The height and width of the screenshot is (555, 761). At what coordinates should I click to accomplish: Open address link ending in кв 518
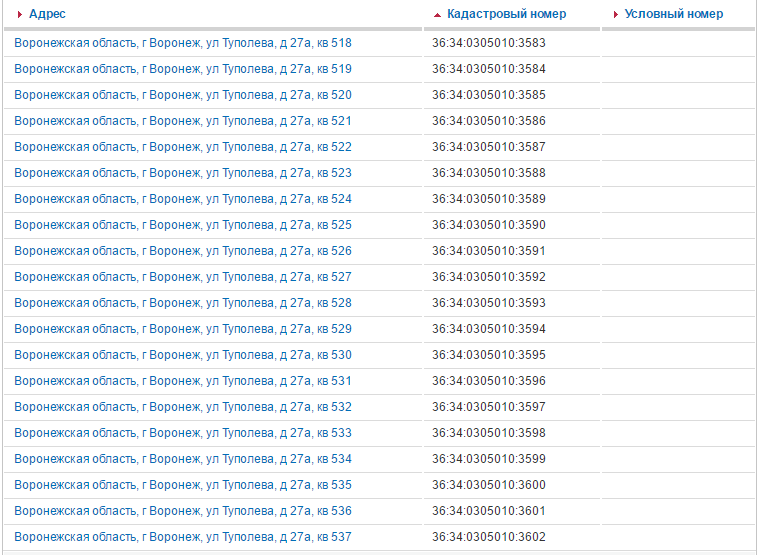[183, 43]
